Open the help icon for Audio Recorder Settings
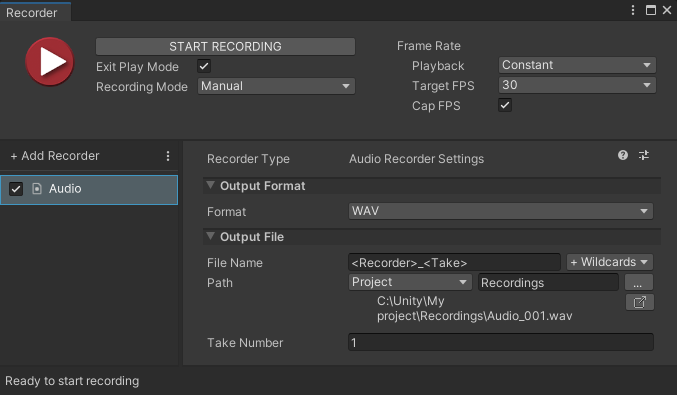The height and width of the screenshot is (395, 677). point(623,155)
